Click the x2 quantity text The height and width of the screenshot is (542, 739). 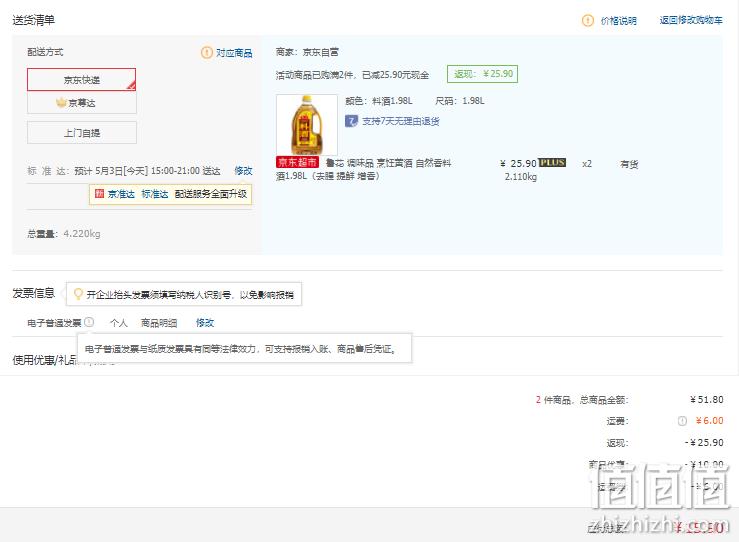(587, 164)
